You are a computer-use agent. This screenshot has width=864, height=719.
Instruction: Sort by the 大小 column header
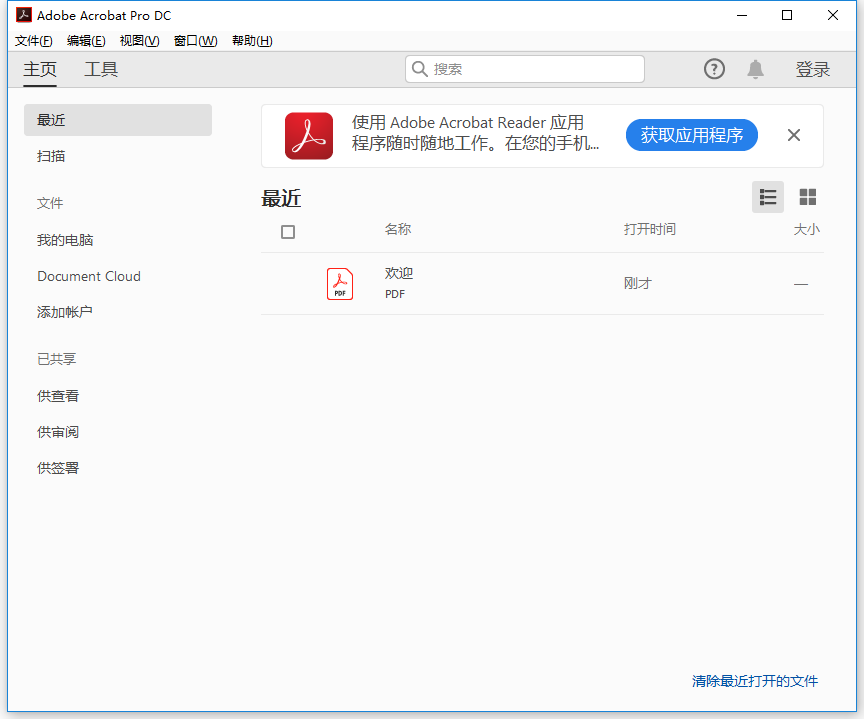[807, 229]
